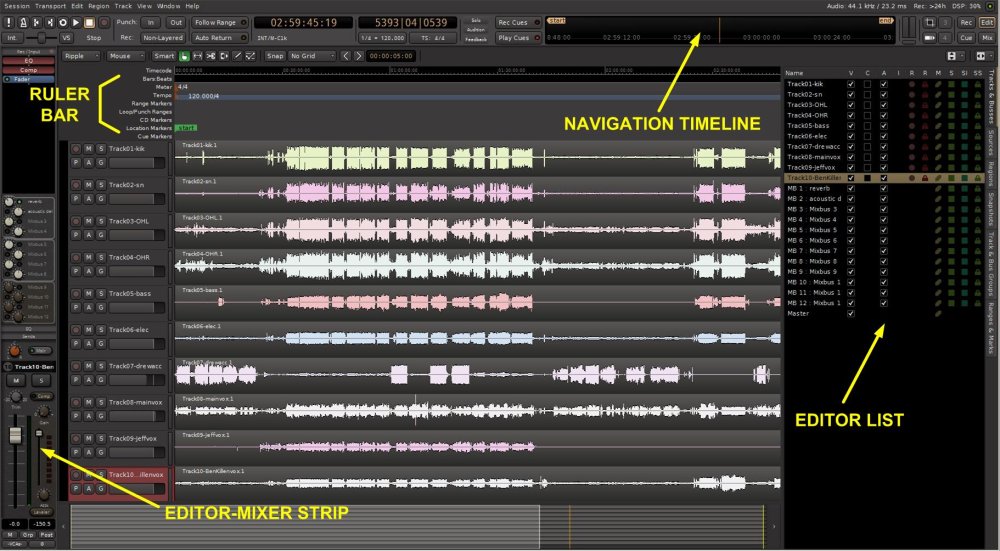The width and height of the screenshot is (1000, 551).
Task: Open the Session menu
Action: point(17,6)
